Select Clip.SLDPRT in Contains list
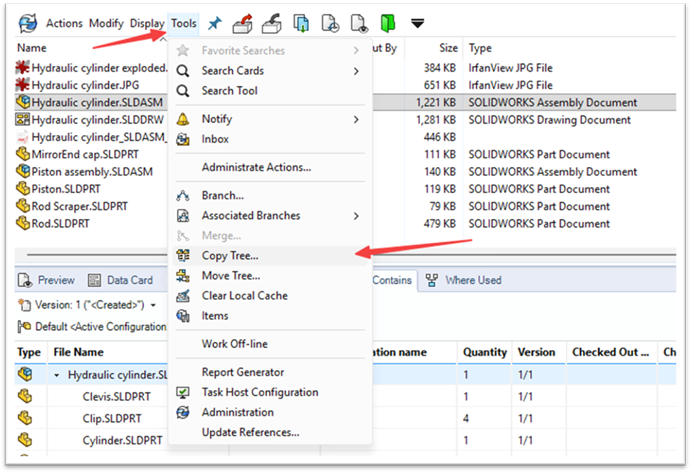Viewport: 692px width, 473px height. (x=112, y=419)
